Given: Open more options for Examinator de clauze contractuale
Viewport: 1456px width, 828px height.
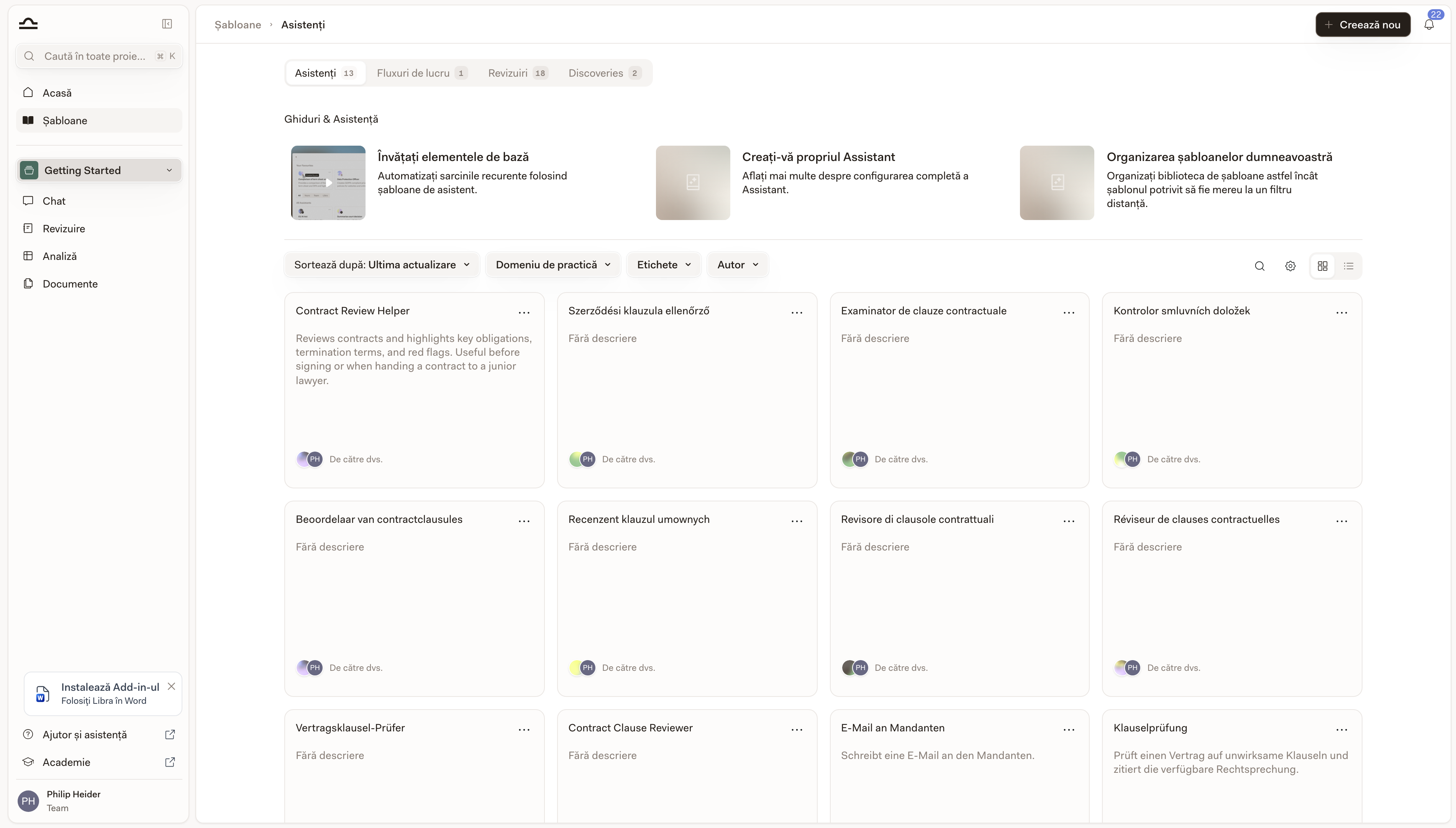Looking at the screenshot, I should [x=1069, y=312].
